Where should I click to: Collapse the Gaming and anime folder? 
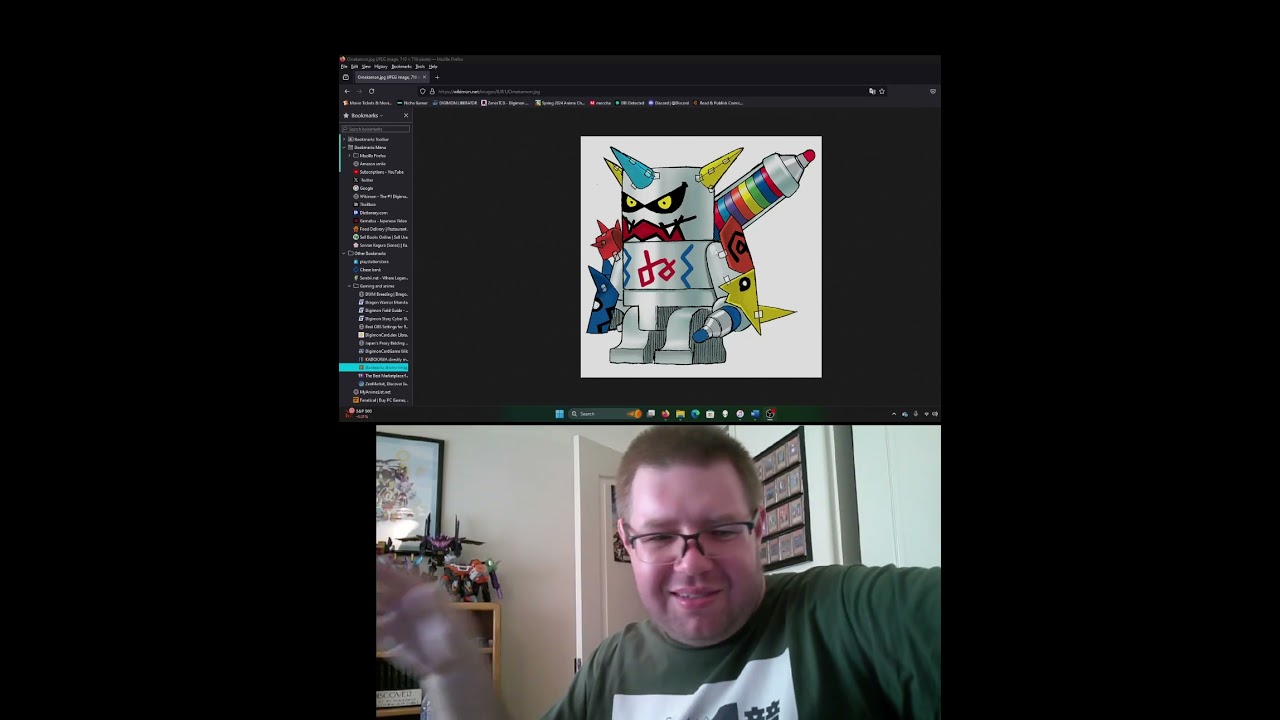coord(350,286)
